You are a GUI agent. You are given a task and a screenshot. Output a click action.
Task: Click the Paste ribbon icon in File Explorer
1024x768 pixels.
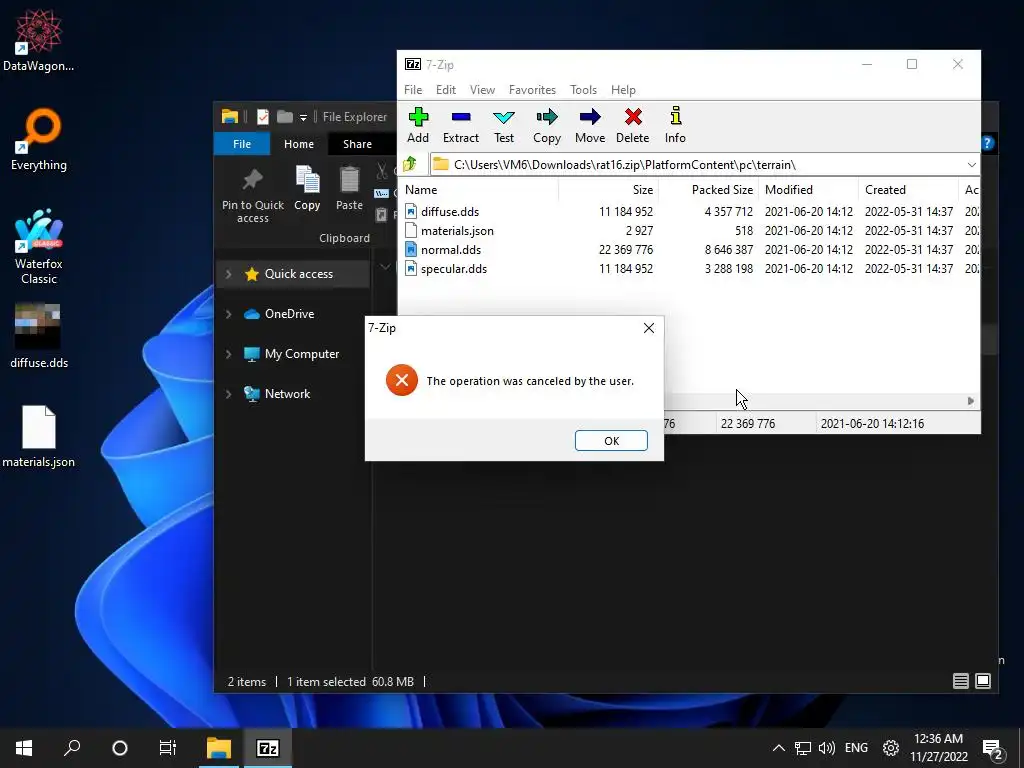pyautogui.click(x=349, y=188)
